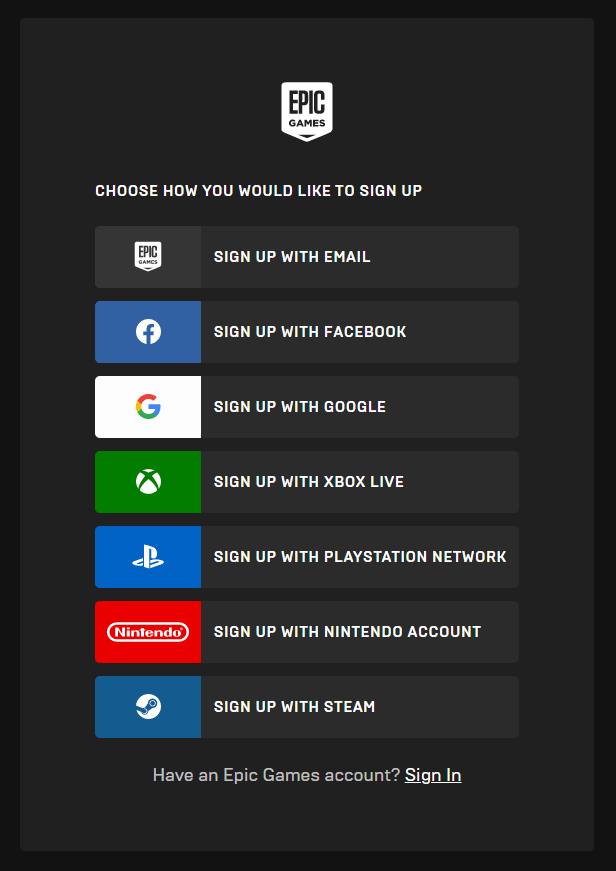Viewport: 616px width, 871px height.
Task: Click the word EMAIL in first option
Action: point(347,257)
